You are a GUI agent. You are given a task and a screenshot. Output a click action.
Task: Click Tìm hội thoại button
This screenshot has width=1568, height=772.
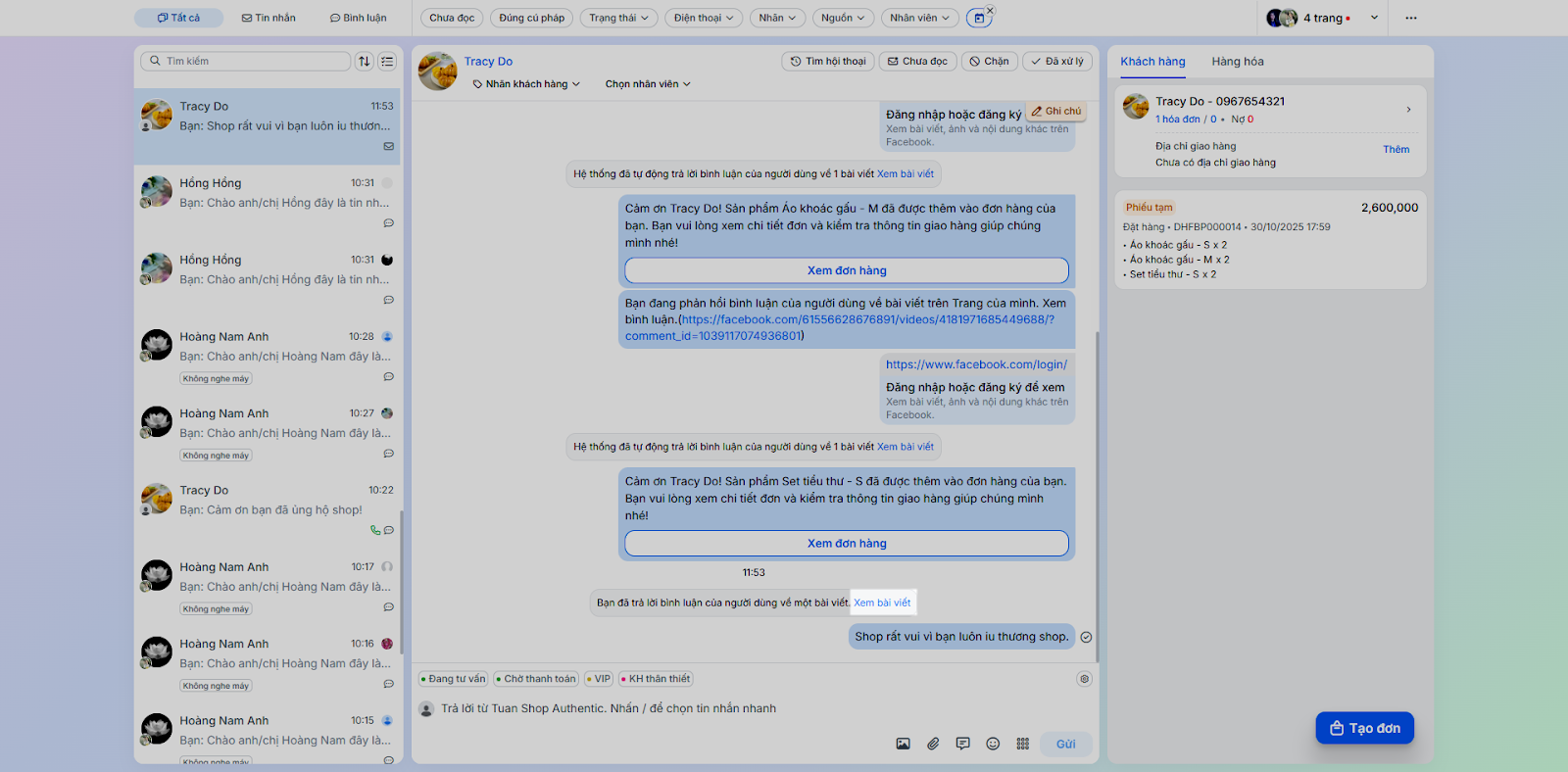pos(828,61)
